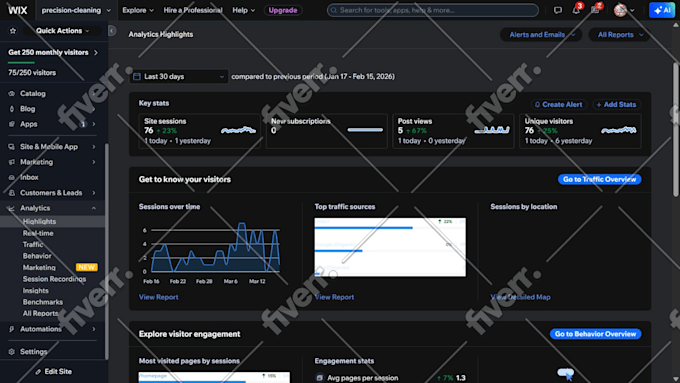
Task: Open the precision-cleaning site dropdown
Action: [x=76, y=10]
